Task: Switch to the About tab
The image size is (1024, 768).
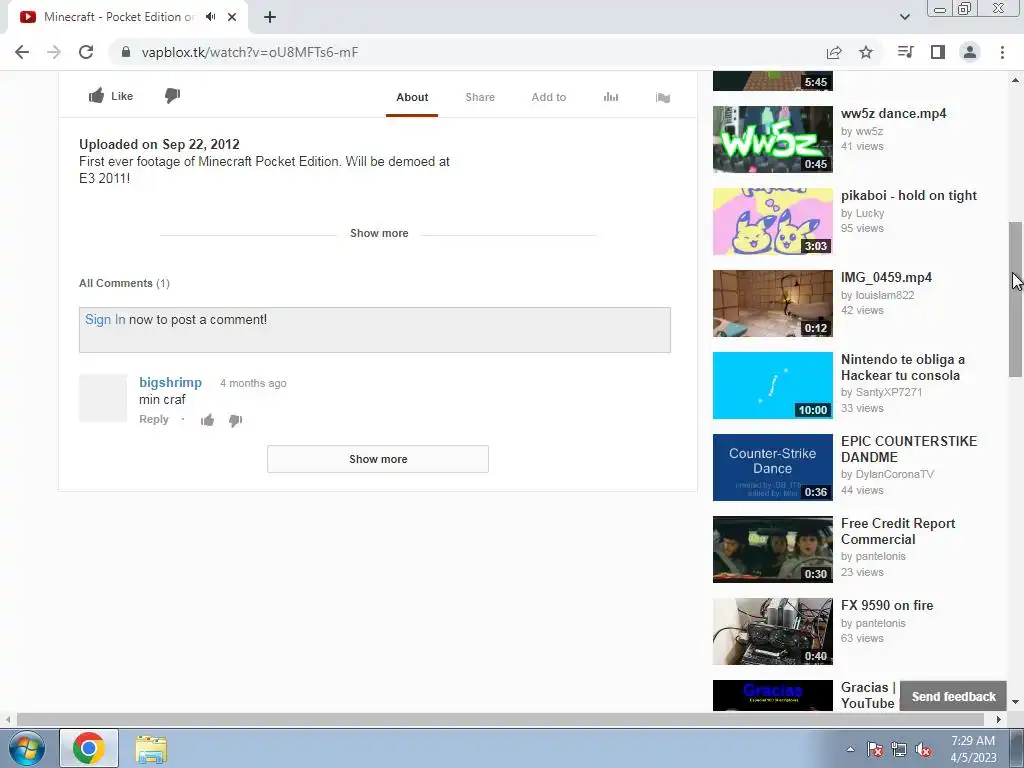Action: pyautogui.click(x=412, y=97)
